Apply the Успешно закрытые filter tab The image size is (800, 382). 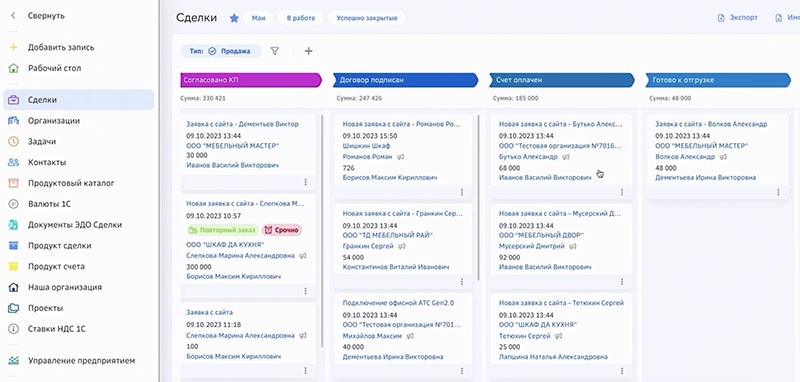coord(366,18)
